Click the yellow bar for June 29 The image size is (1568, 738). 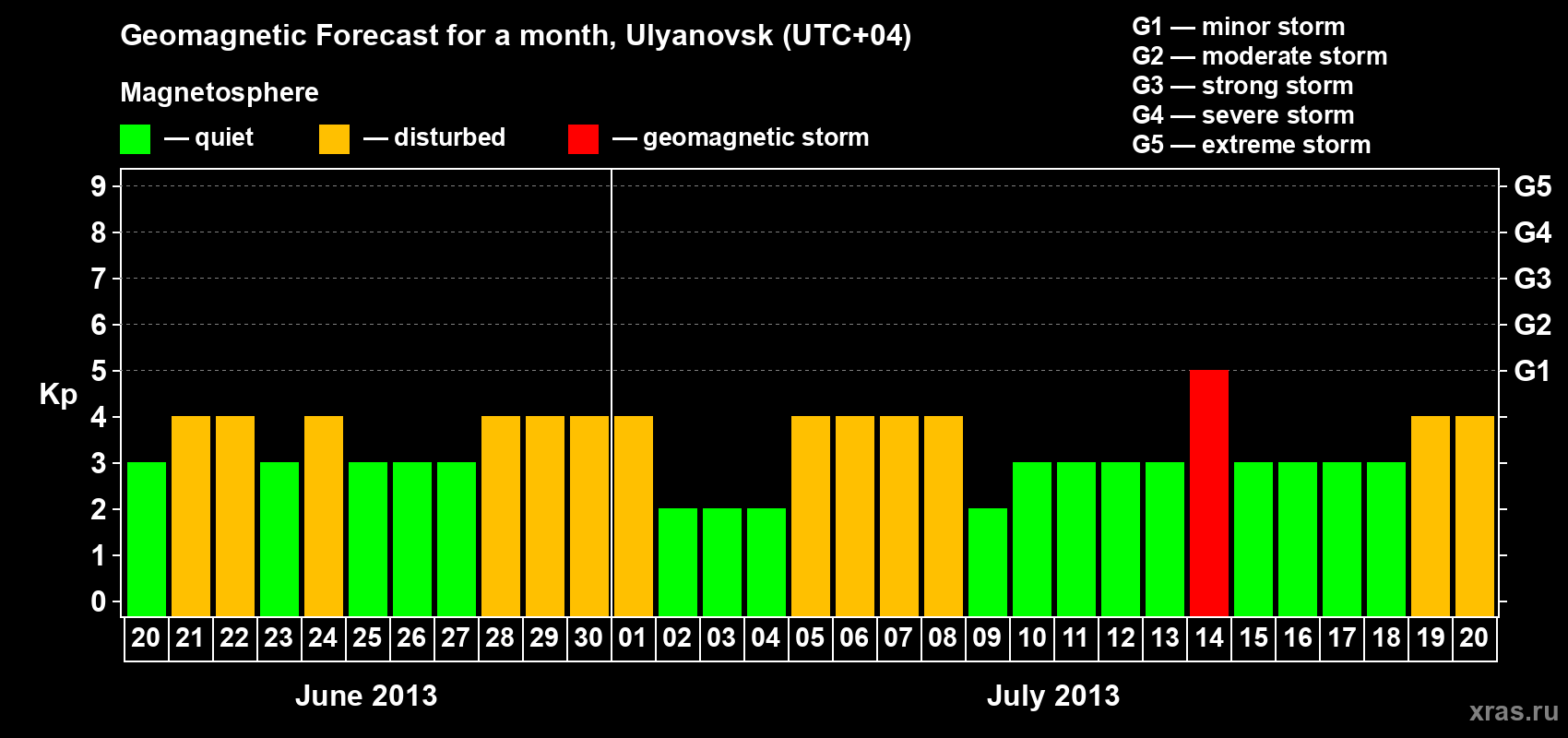coord(545,516)
